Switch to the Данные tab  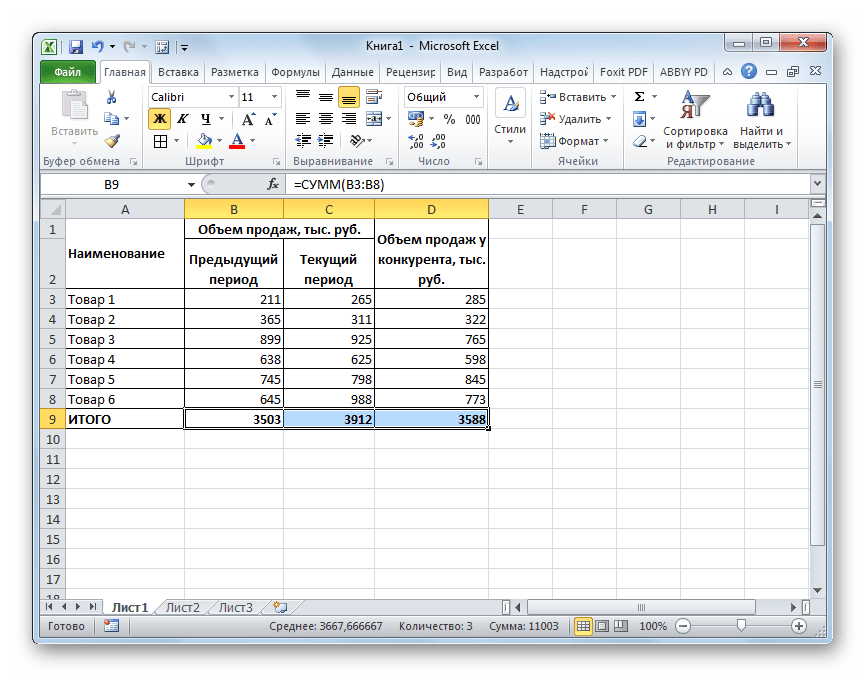[x=352, y=72]
